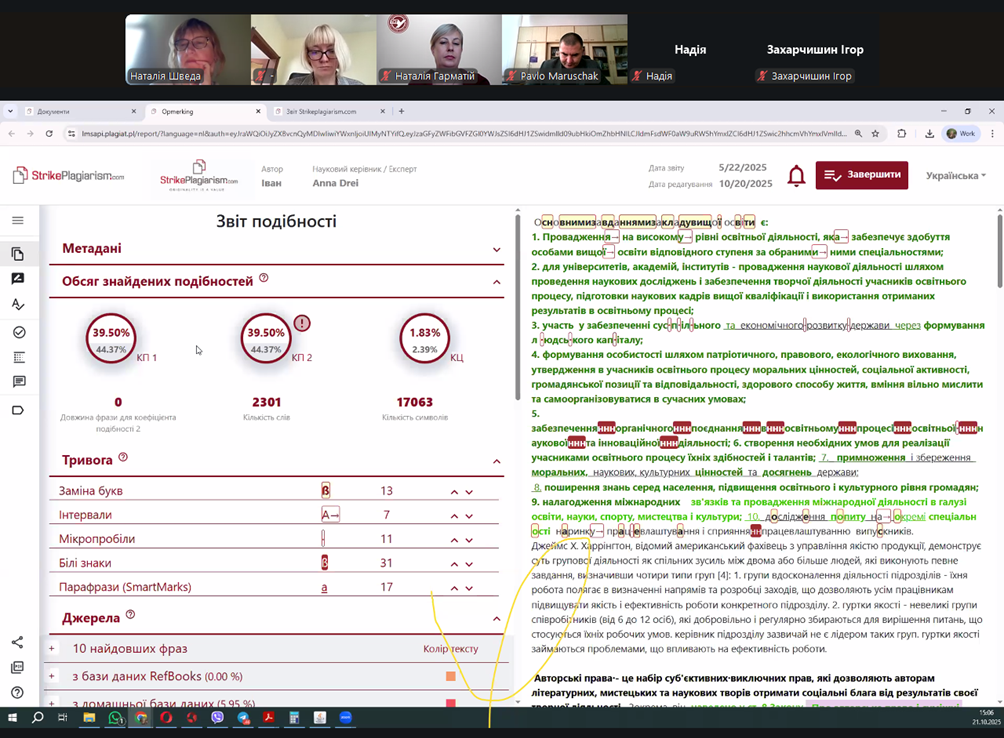The image size is (1004, 738).
Task: Click the notifications bell icon
Action: [796, 176]
